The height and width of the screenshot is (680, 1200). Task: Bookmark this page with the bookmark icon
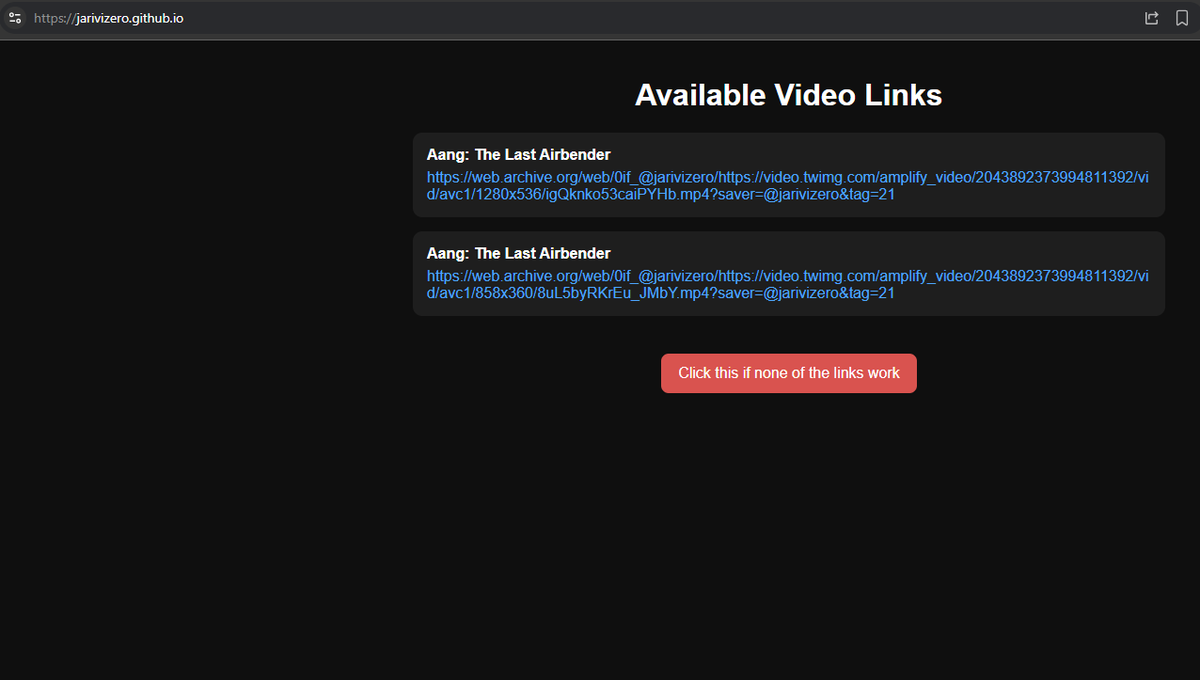pyautogui.click(x=1182, y=18)
